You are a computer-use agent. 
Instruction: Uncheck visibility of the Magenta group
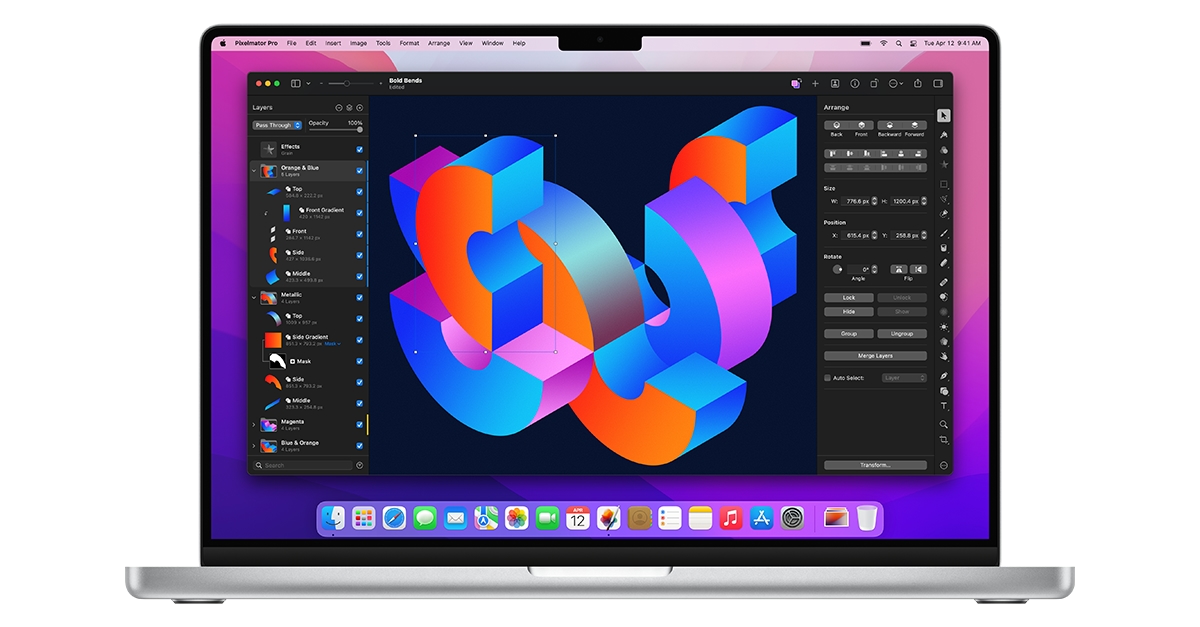(x=360, y=424)
